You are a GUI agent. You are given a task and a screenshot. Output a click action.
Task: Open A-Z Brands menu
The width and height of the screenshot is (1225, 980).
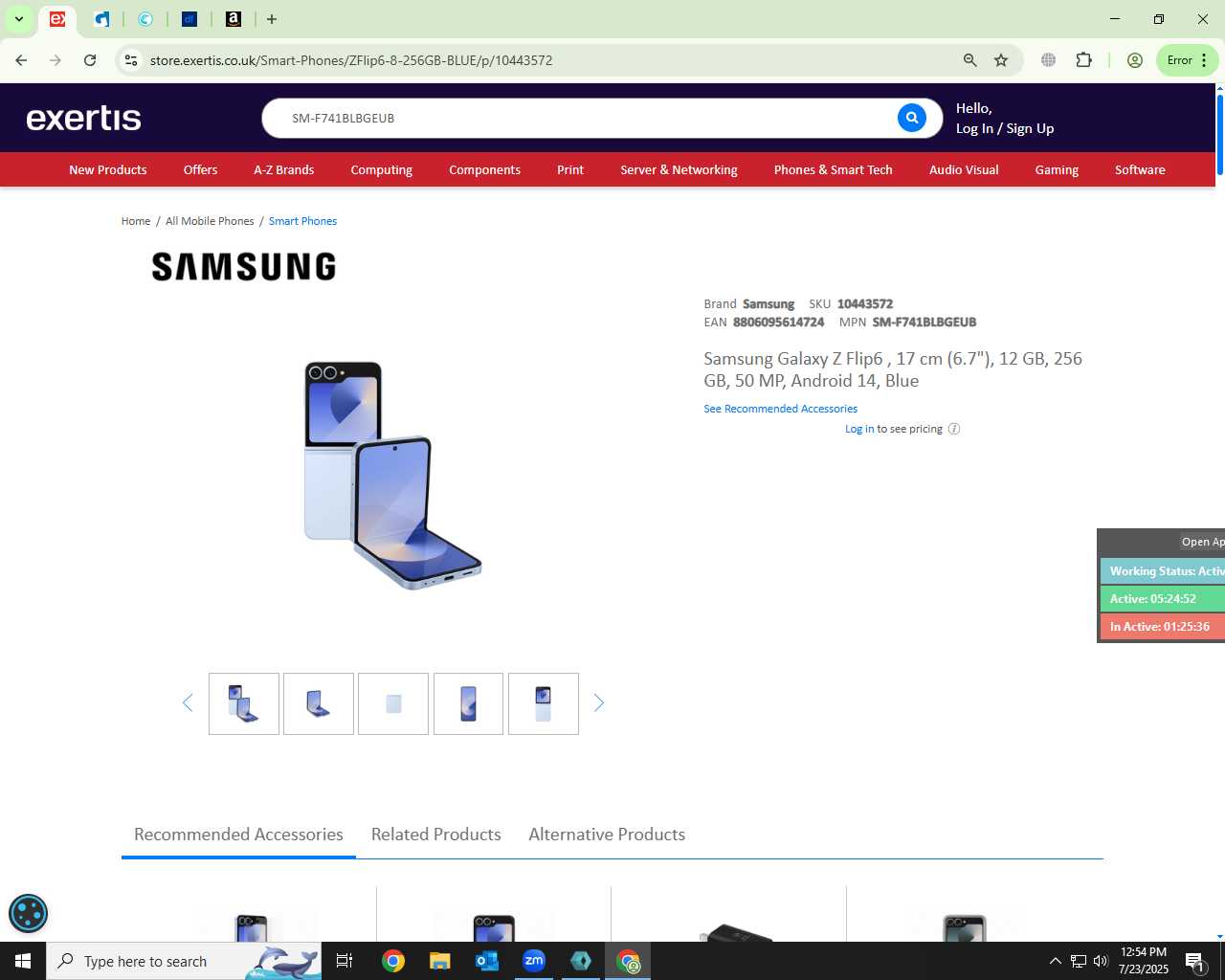pyautogui.click(x=284, y=169)
